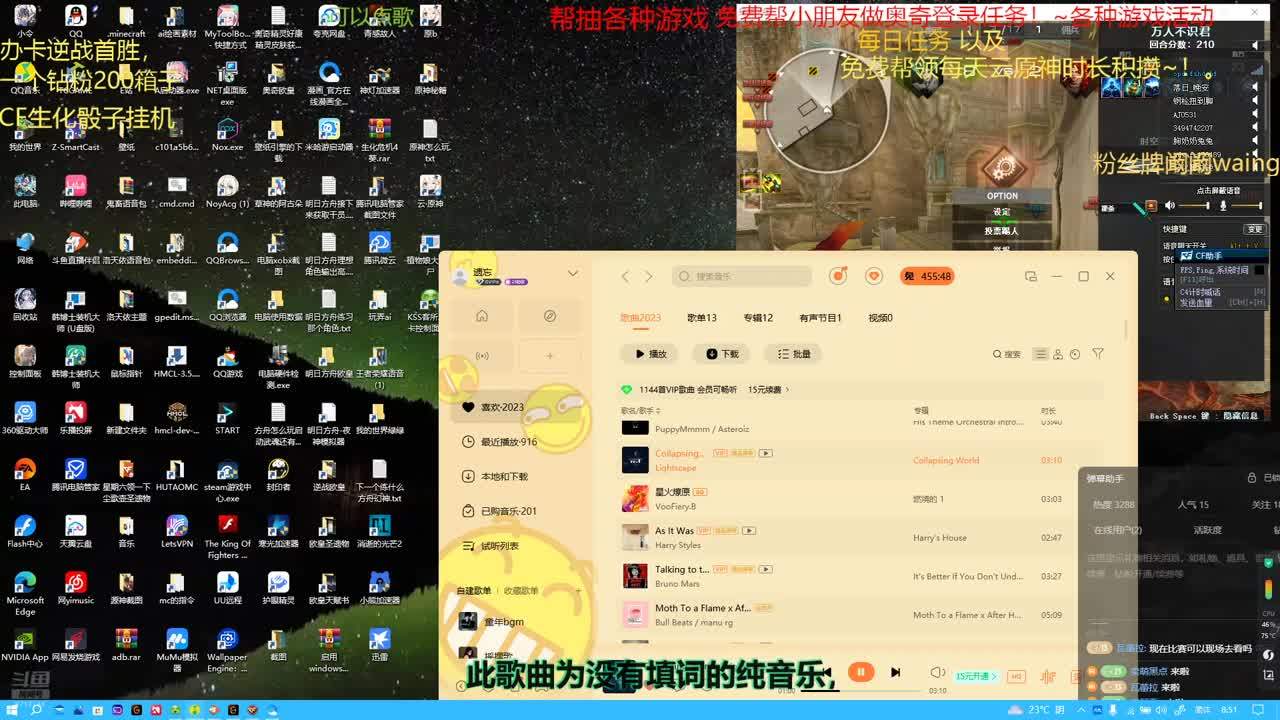The image size is (1280, 720).
Task: Select the list view icon above song list
Action: 1041,354
